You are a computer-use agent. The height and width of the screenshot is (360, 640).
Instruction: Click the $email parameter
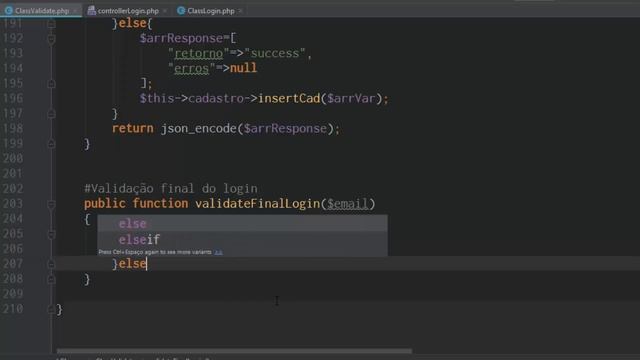point(347,204)
